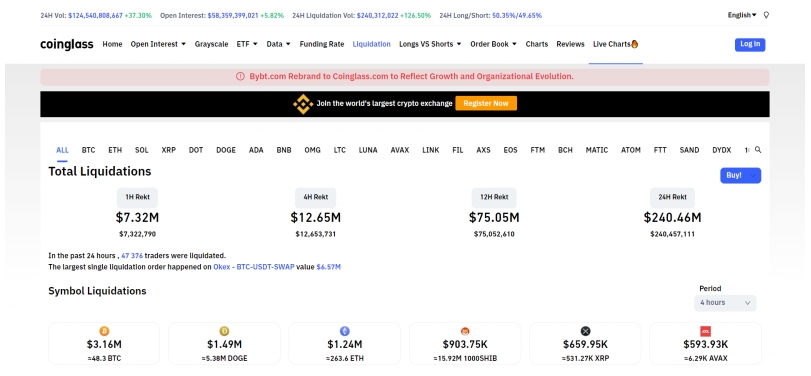Click the $6.57M liquidation value
The image size is (811, 376).
pyautogui.click(x=328, y=267)
